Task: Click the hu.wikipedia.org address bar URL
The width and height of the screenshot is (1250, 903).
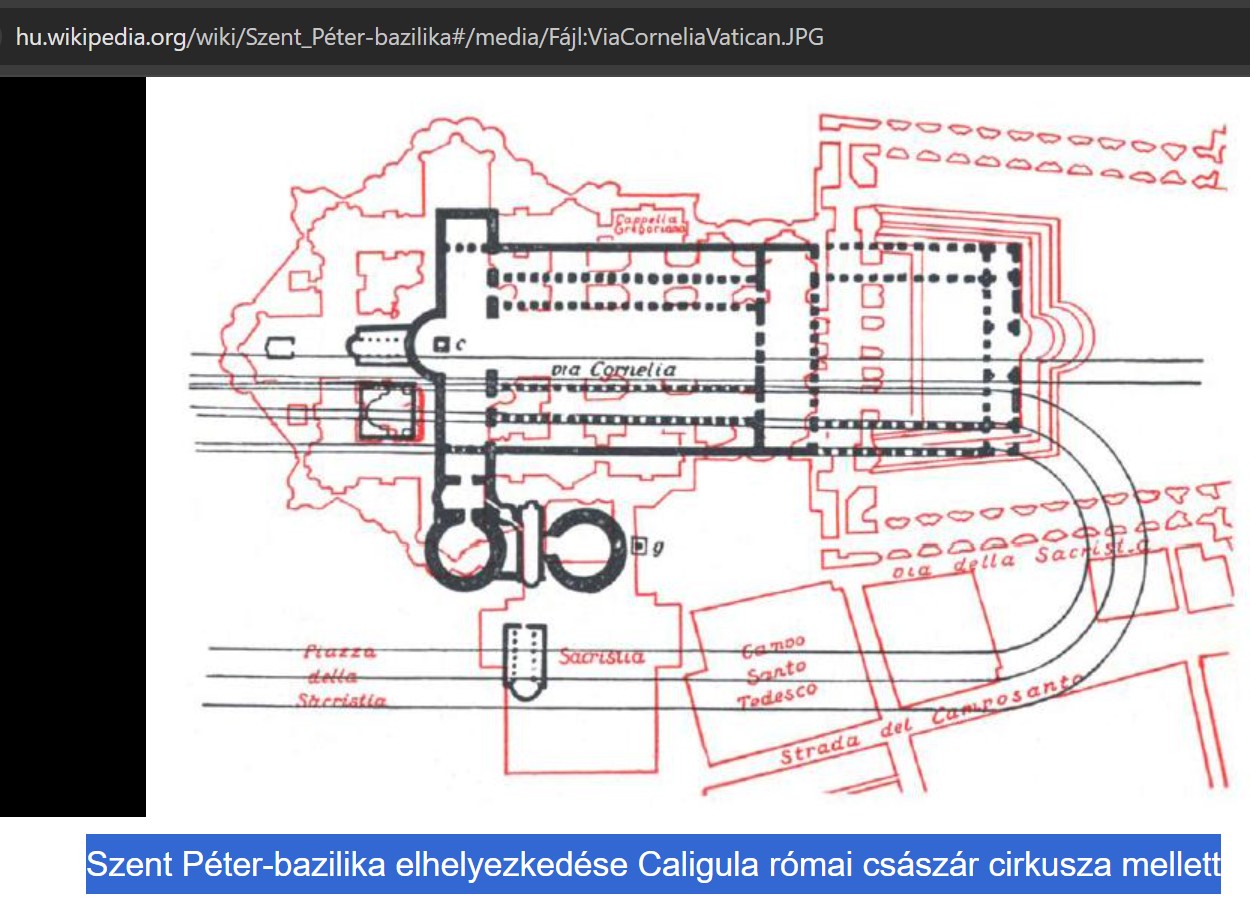Action: (x=420, y=38)
